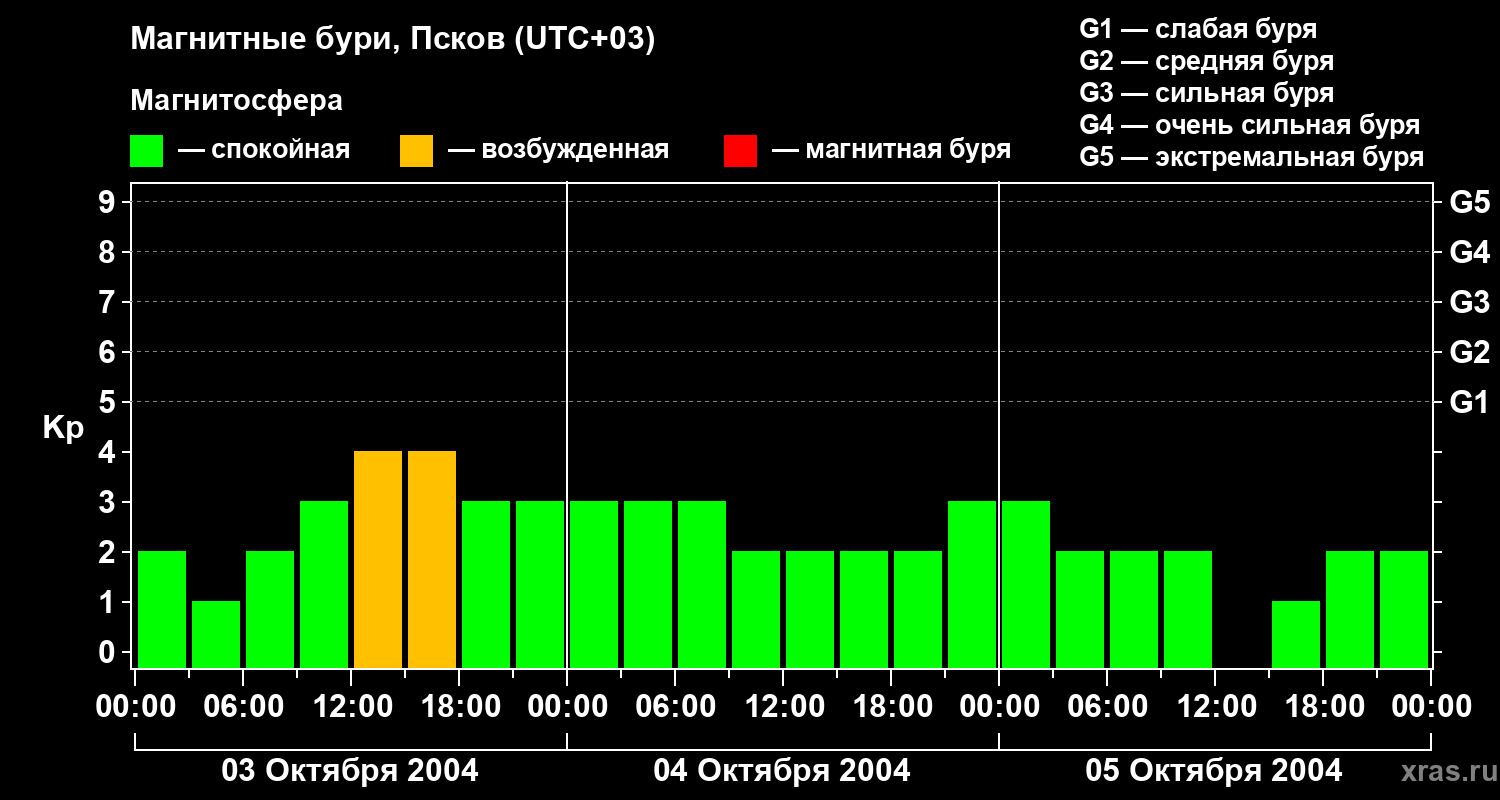Screen dimensions: 1500x800
Task: Click the "G2" scale label beside the chart
Action: click(1469, 352)
